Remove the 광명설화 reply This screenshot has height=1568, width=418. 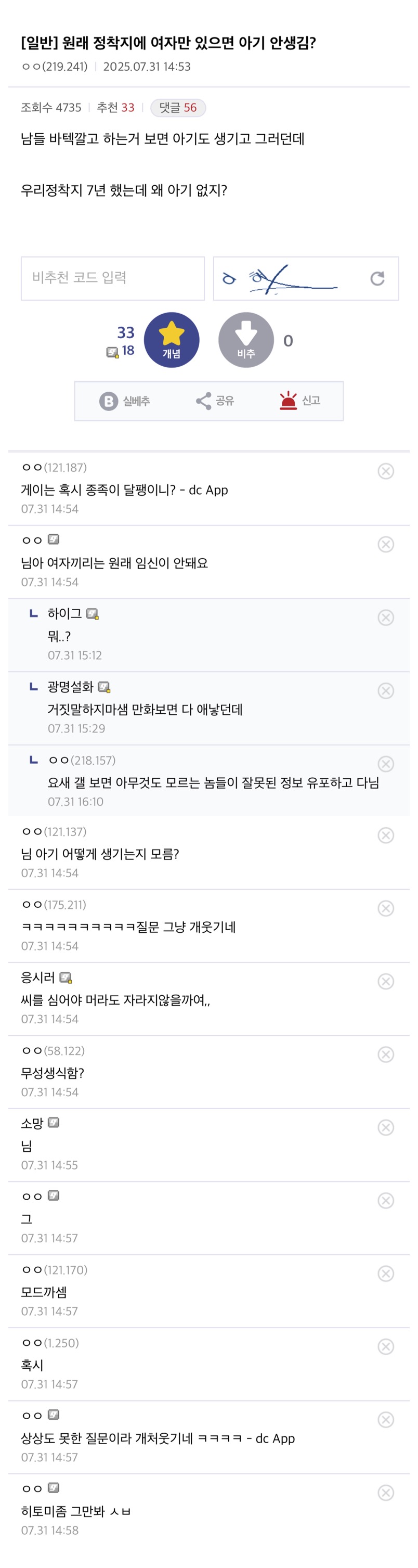point(385,690)
